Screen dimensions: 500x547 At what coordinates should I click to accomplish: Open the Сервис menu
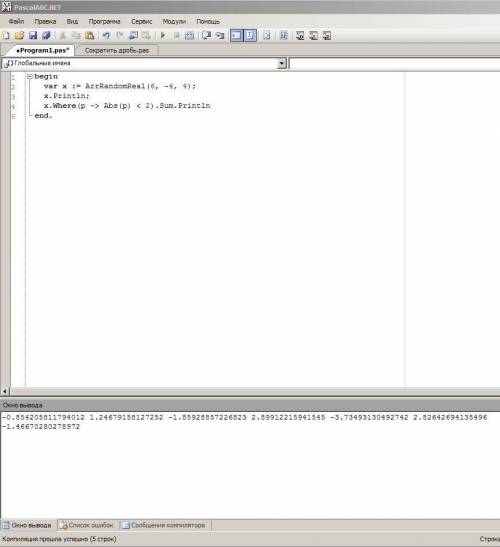[x=141, y=21]
